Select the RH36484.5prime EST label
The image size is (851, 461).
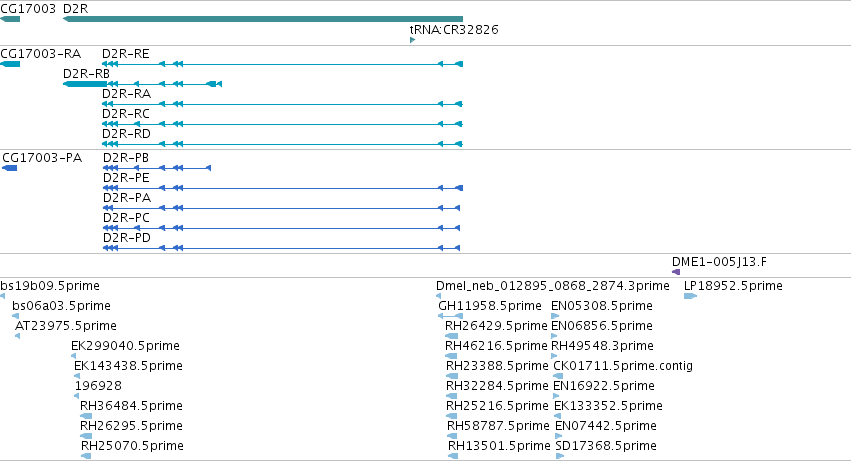(x=131, y=407)
